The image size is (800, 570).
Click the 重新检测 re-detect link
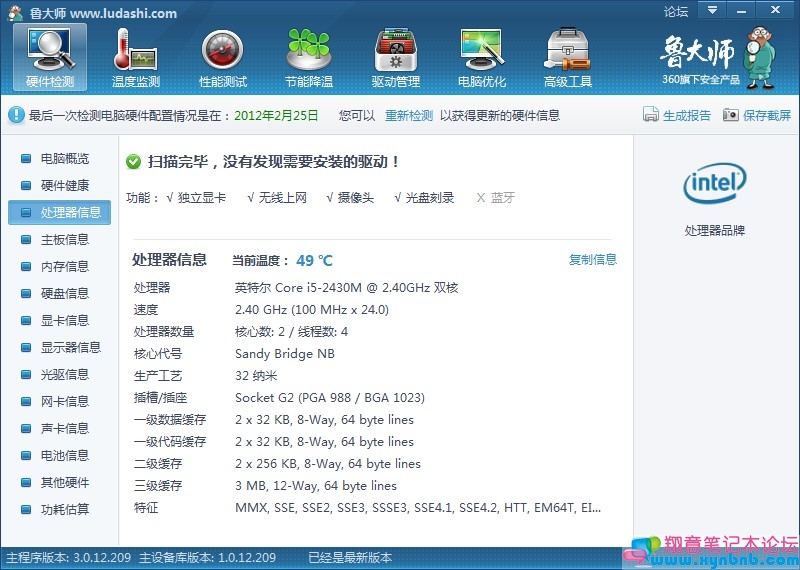409,115
